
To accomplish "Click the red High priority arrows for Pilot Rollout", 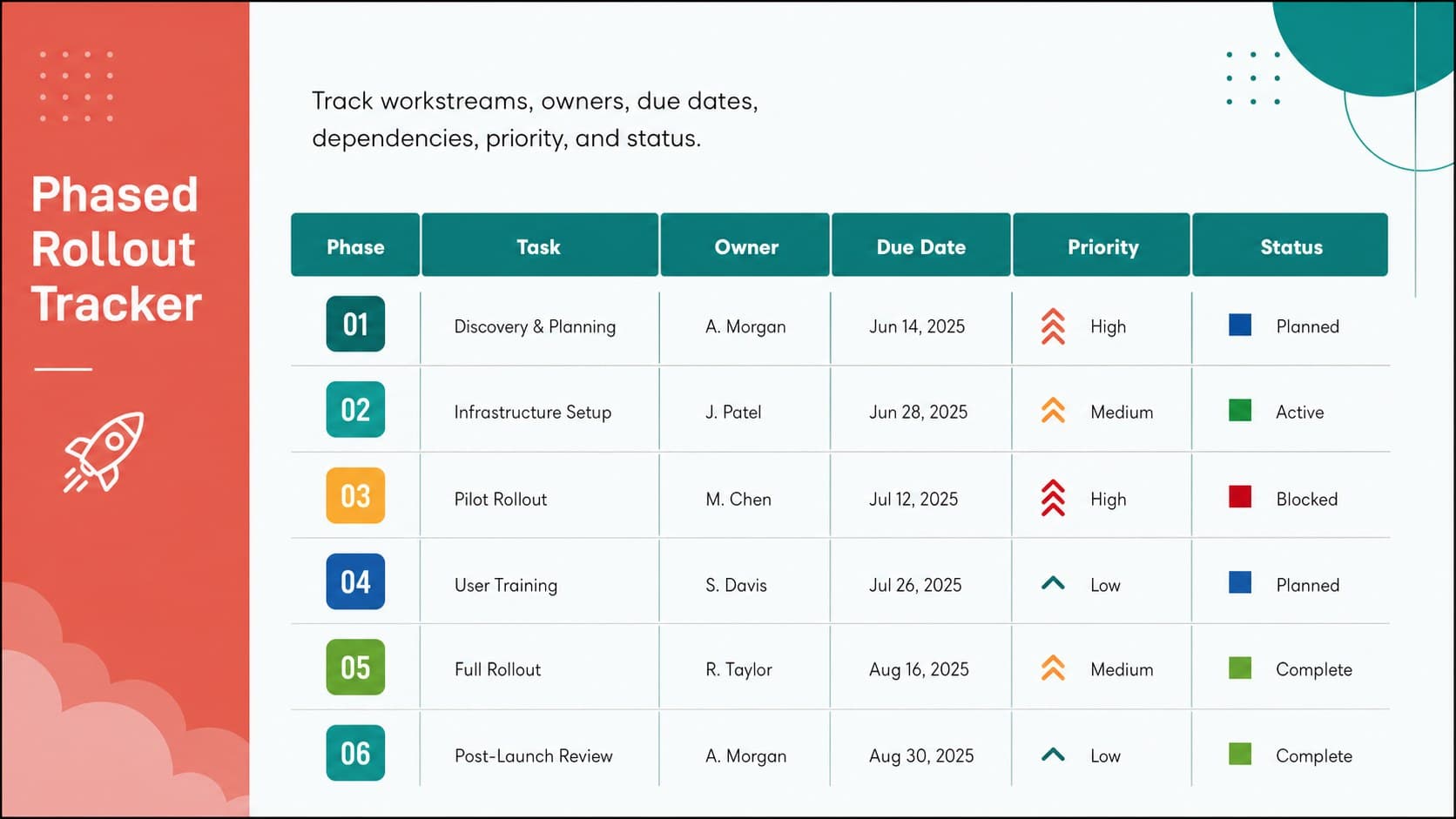I will point(1053,498).
